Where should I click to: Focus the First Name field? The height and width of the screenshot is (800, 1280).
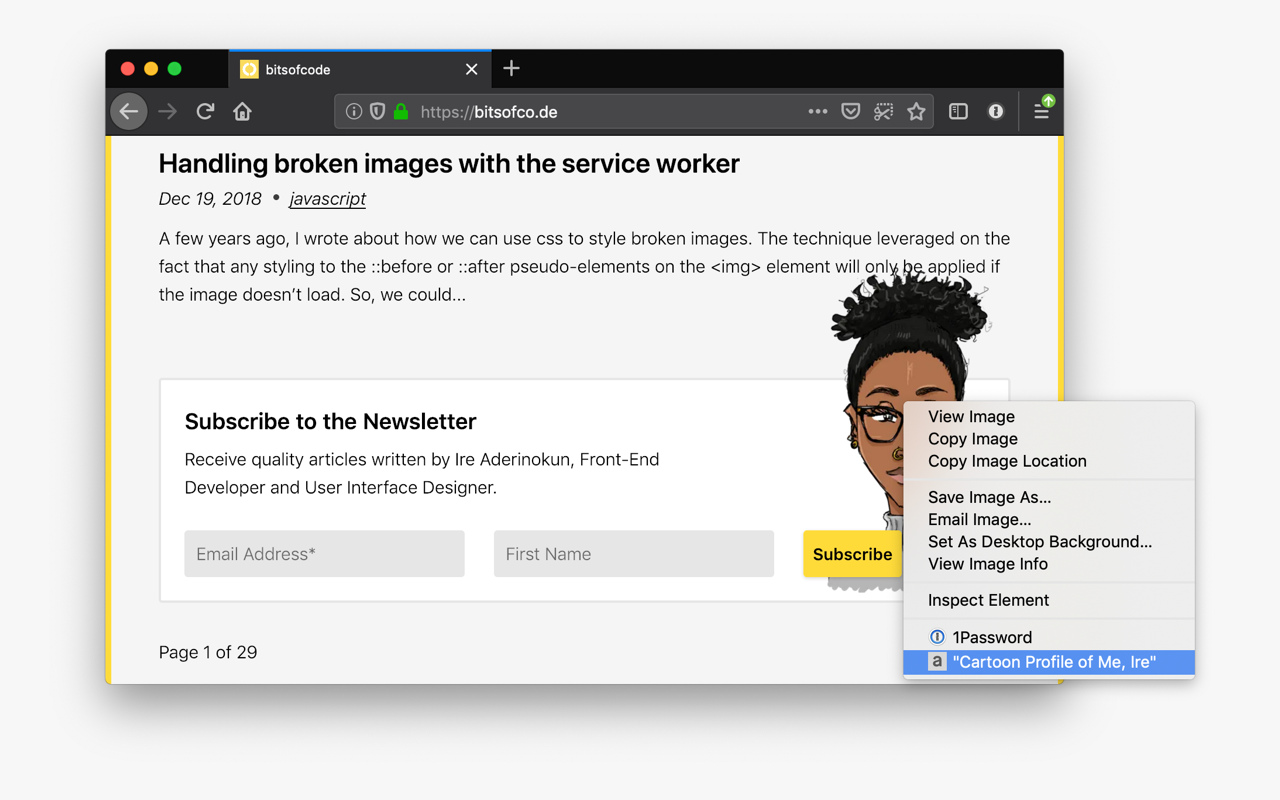tap(634, 554)
